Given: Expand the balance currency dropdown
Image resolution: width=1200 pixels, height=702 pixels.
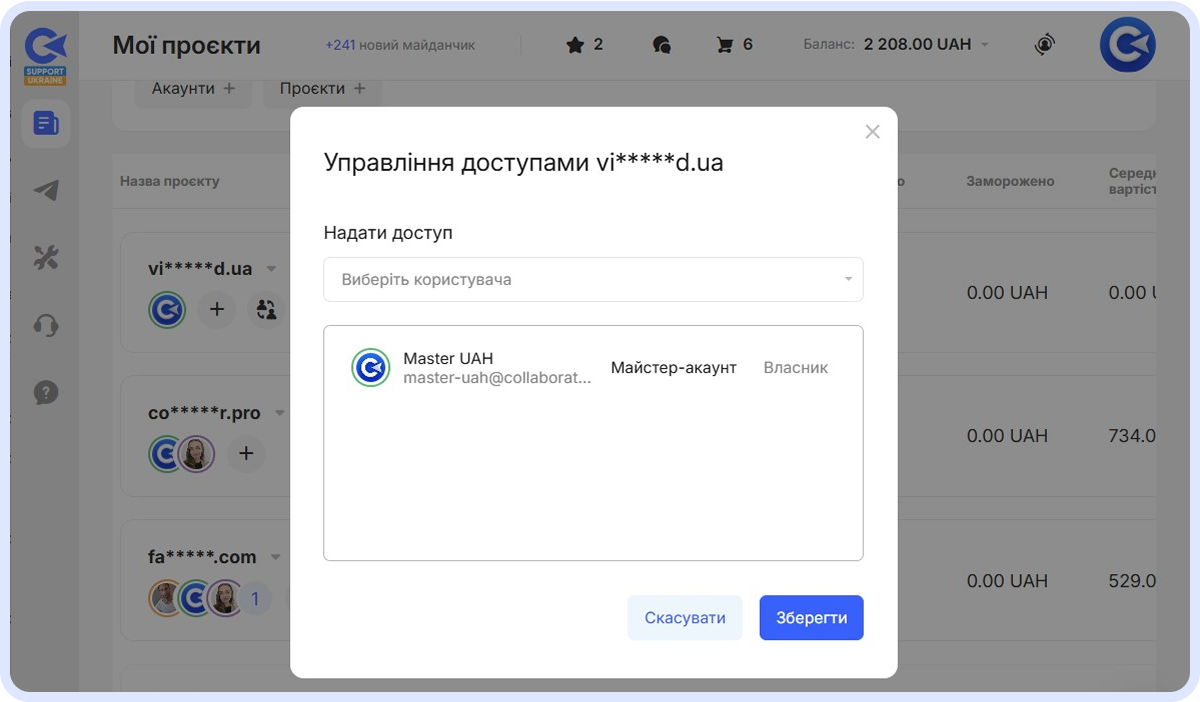Looking at the screenshot, I should (984, 44).
